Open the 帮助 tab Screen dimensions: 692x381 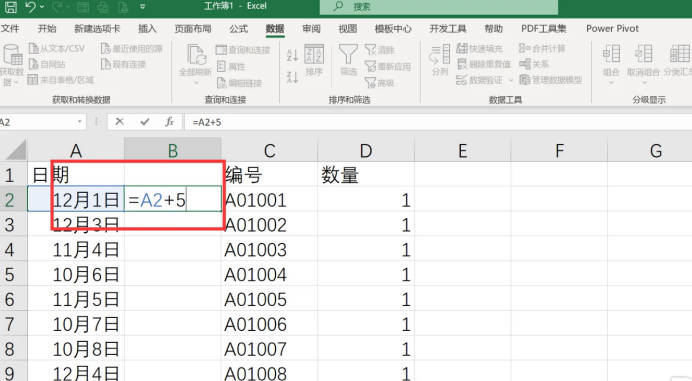493,29
